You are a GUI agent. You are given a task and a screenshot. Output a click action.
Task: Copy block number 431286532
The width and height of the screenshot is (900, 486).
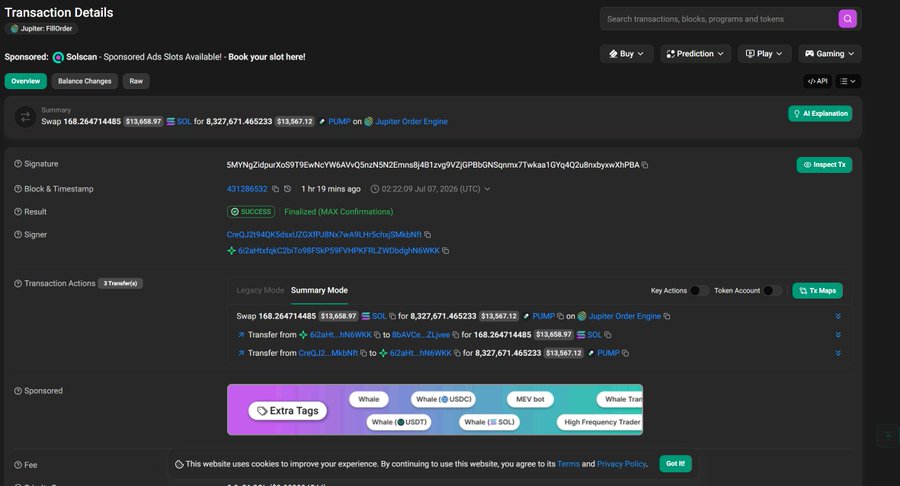pyautogui.click(x=276, y=189)
